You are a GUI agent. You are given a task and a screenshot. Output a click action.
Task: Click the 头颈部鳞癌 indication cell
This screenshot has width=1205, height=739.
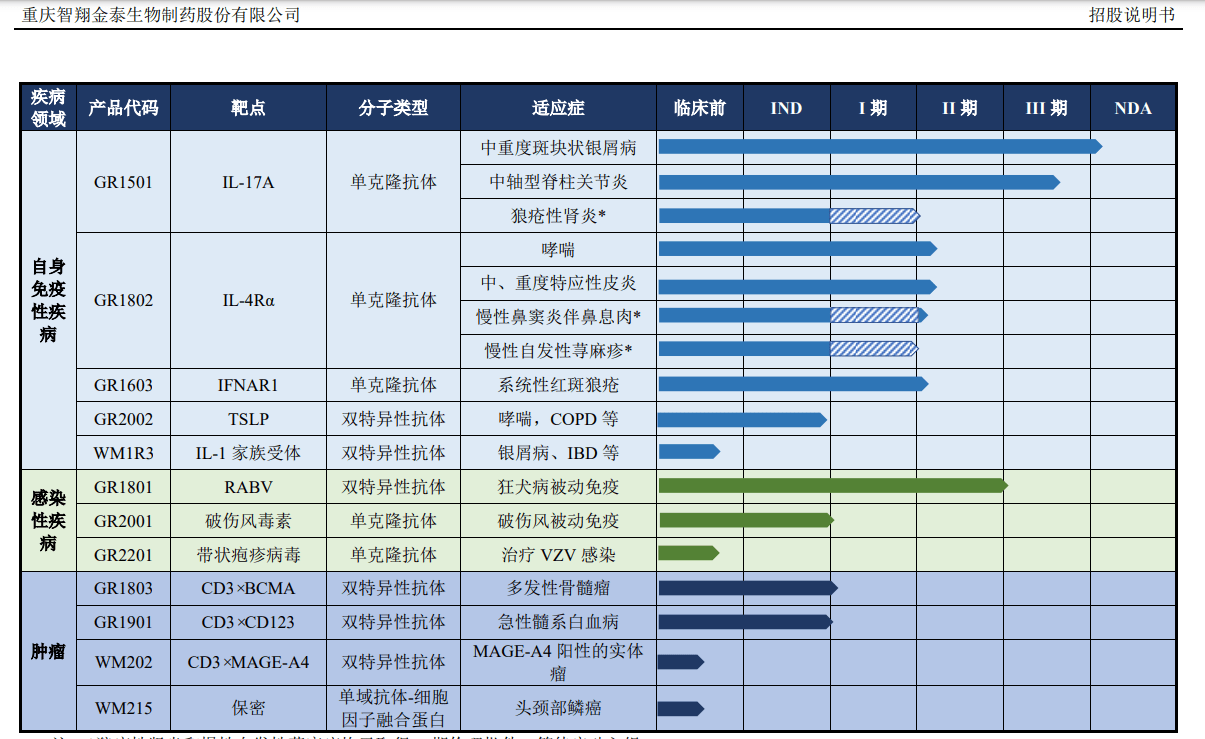pyautogui.click(x=558, y=708)
